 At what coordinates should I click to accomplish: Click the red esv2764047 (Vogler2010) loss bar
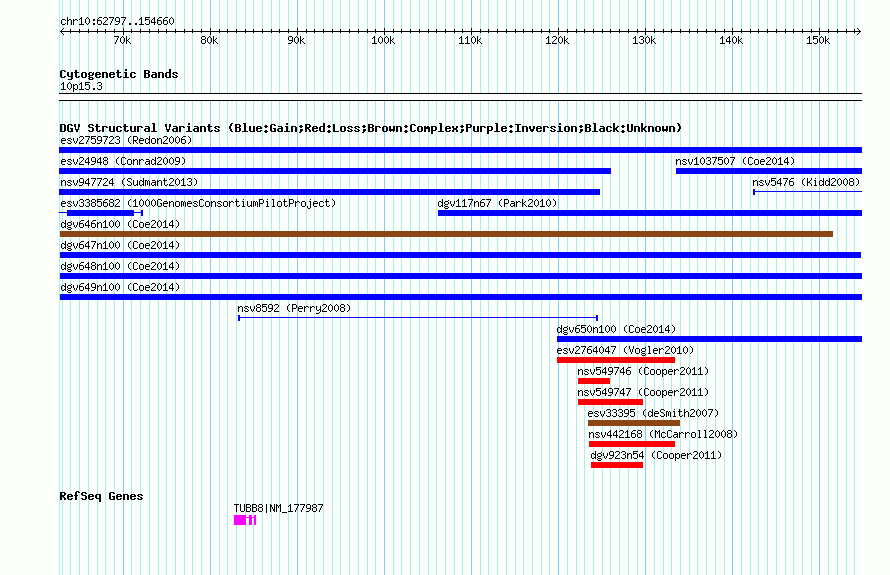616,360
